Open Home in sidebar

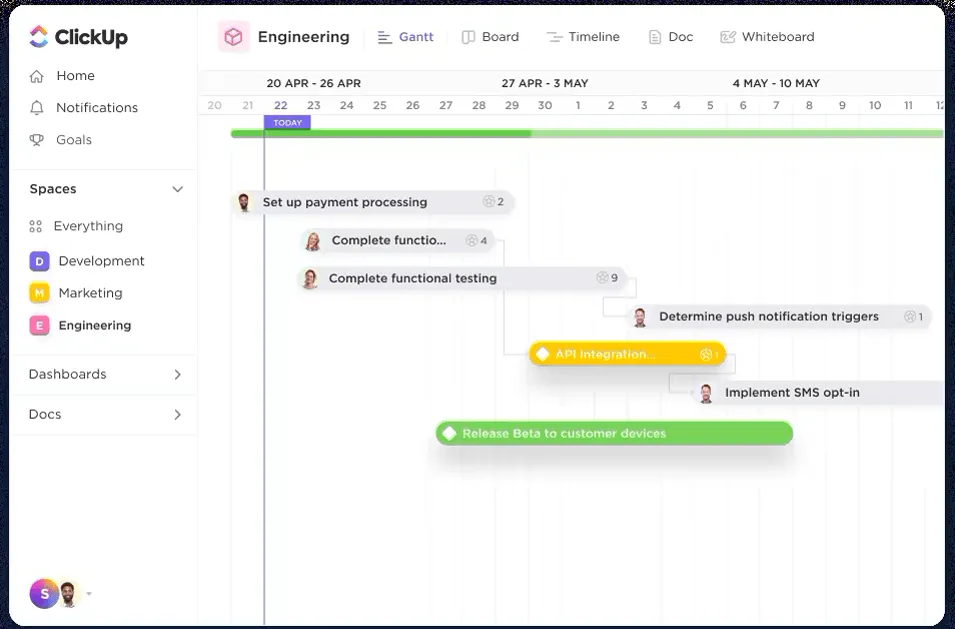[x=76, y=76]
